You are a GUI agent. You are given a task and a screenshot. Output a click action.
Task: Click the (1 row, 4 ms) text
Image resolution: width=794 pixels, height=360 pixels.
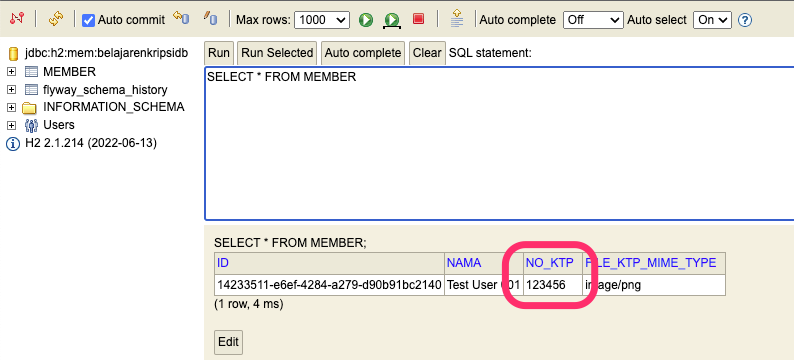[249, 304]
